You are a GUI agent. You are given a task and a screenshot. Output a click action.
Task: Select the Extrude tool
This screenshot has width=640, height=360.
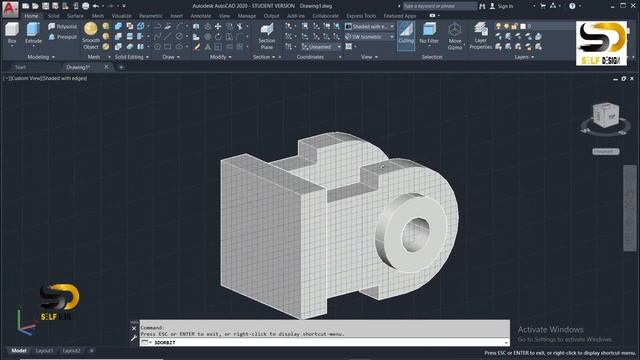(x=33, y=33)
